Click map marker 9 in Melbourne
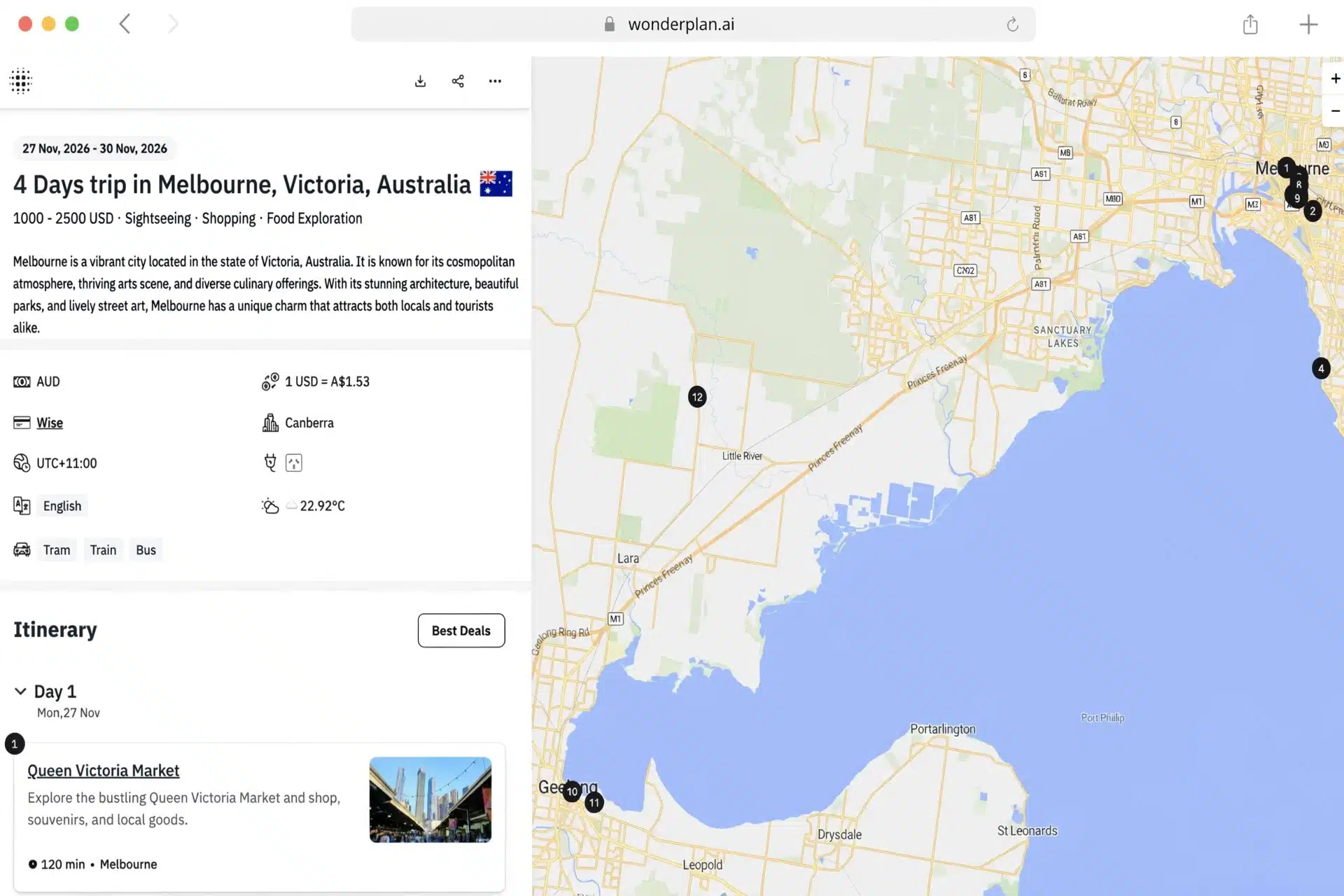Viewport: 1344px width, 896px height. [1296, 198]
